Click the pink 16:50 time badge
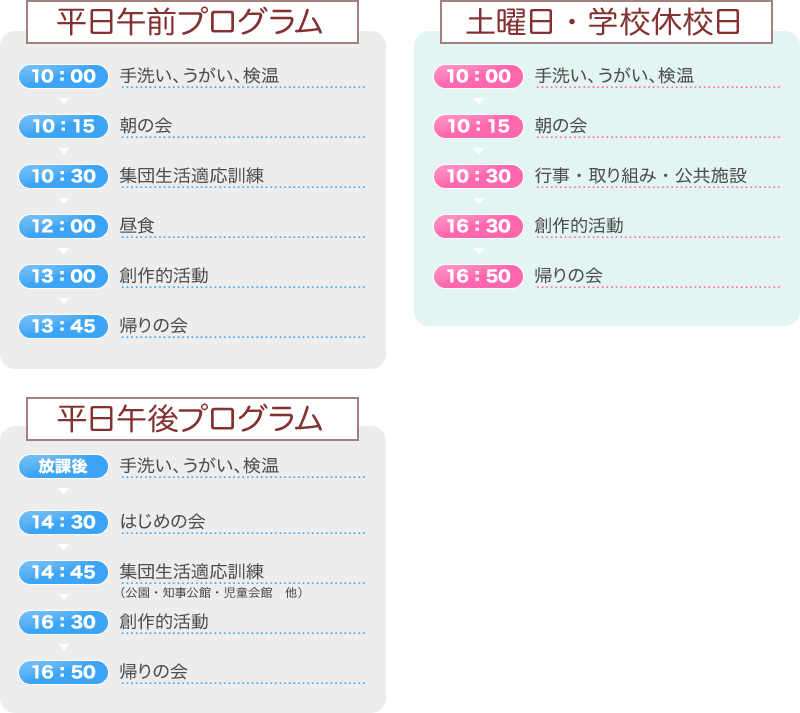Viewport: 800px width, 713px height. pyautogui.click(x=478, y=276)
